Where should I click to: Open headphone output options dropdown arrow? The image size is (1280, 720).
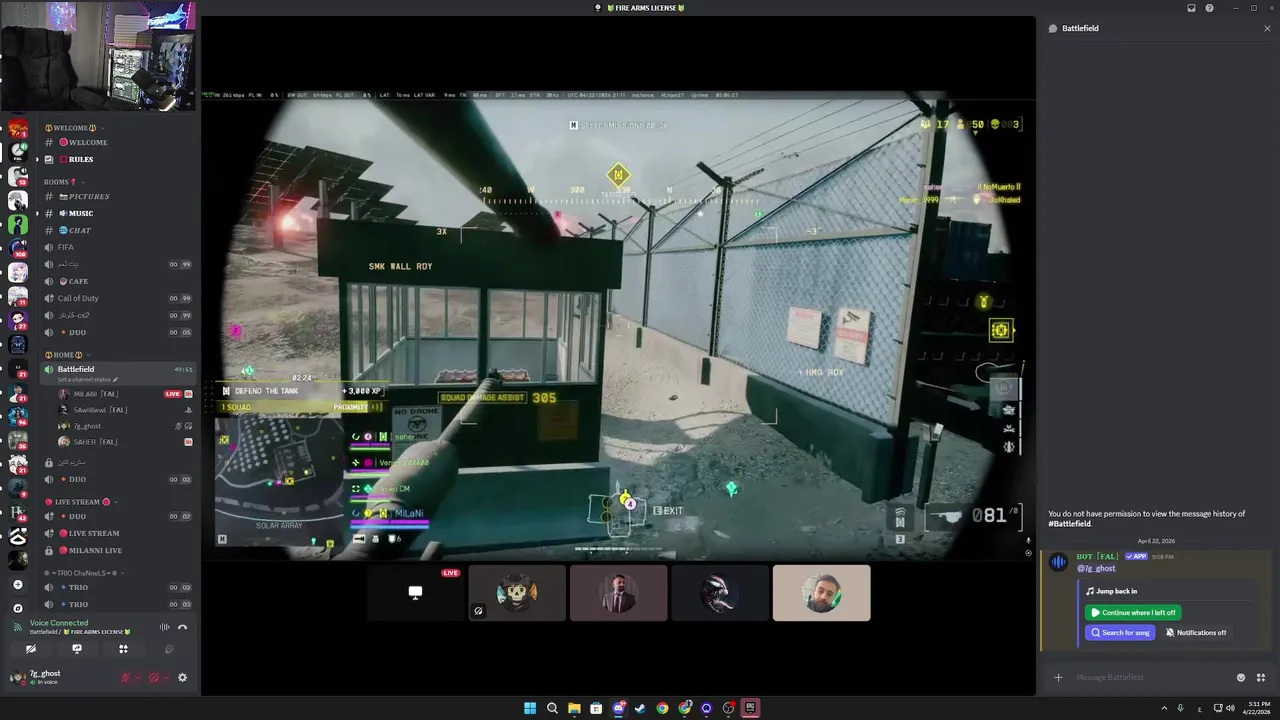(165, 677)
